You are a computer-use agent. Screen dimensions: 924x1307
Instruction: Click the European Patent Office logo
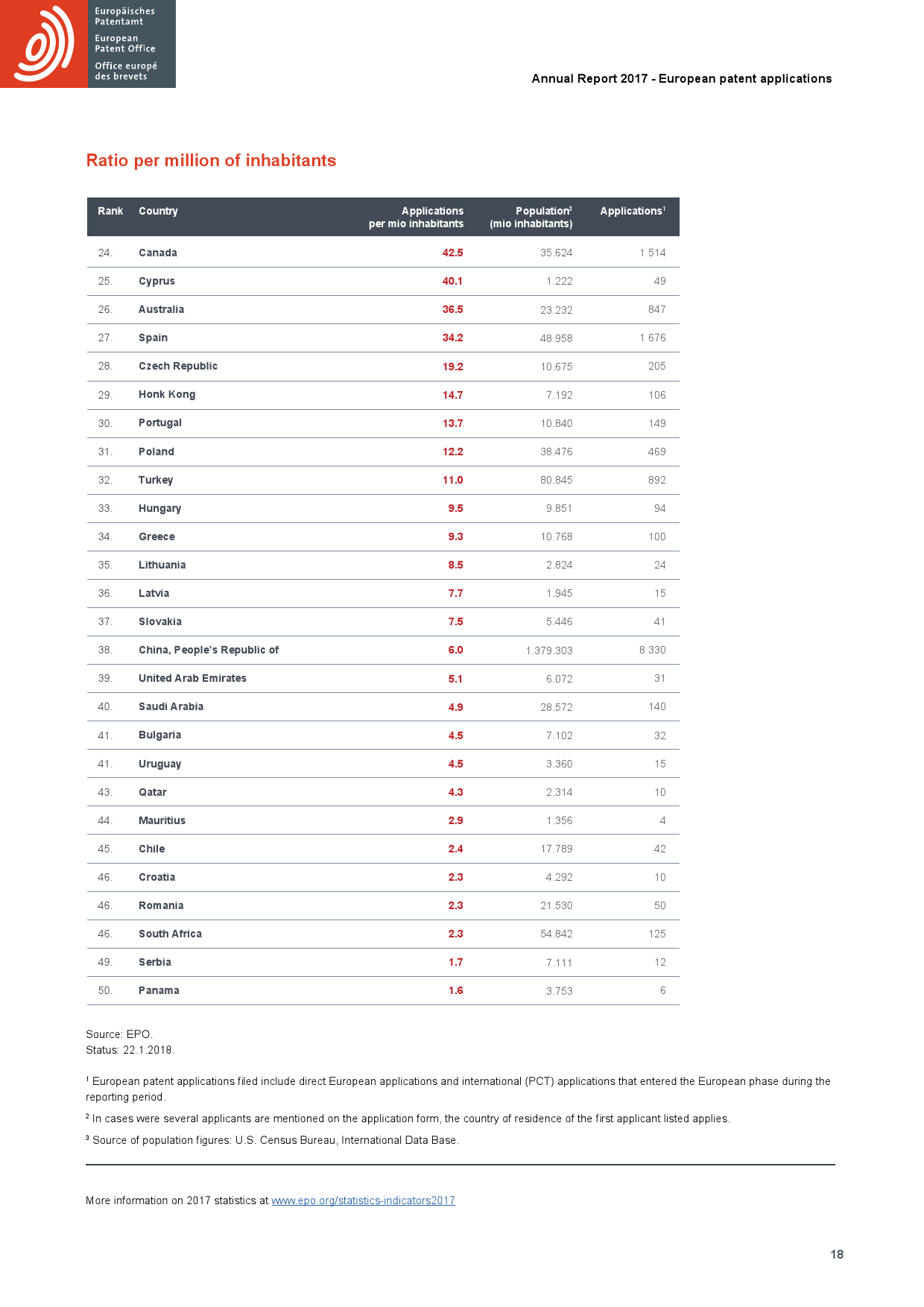(x=87, y=44)
